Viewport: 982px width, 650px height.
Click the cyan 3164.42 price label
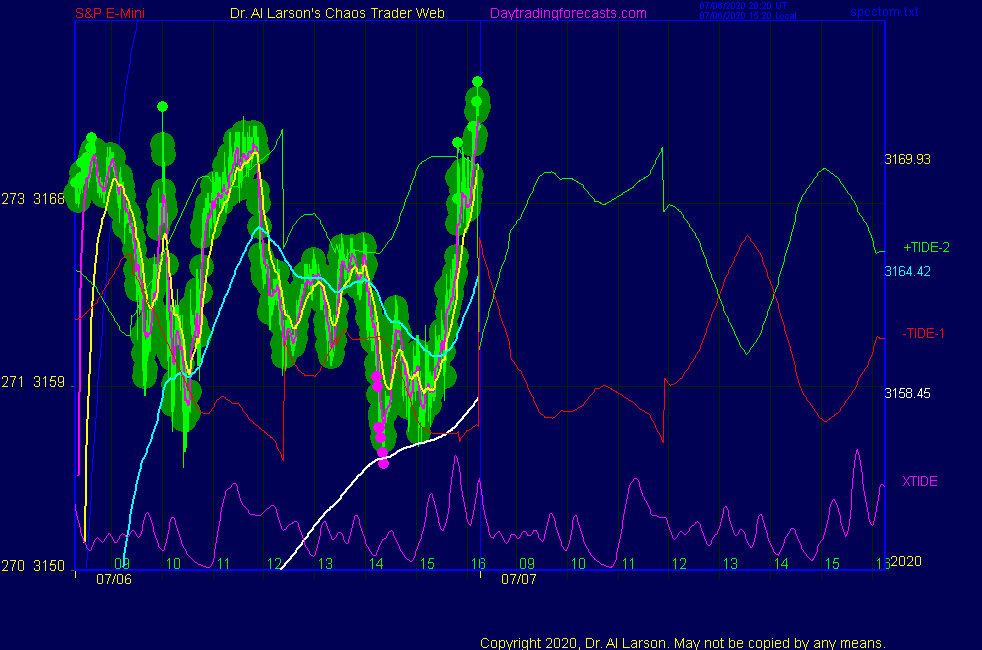(907, 271)
